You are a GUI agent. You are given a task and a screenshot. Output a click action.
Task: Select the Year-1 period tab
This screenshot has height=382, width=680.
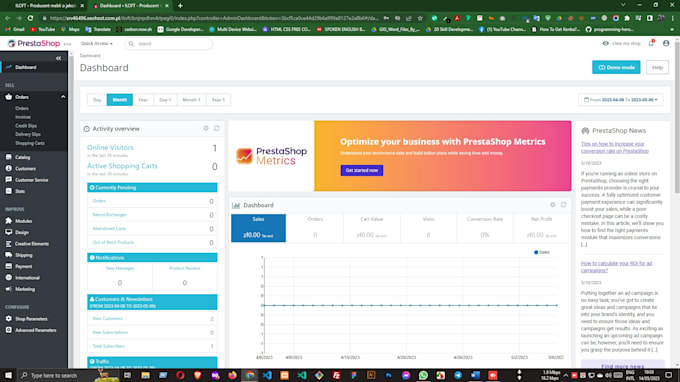tap(218, 100)
